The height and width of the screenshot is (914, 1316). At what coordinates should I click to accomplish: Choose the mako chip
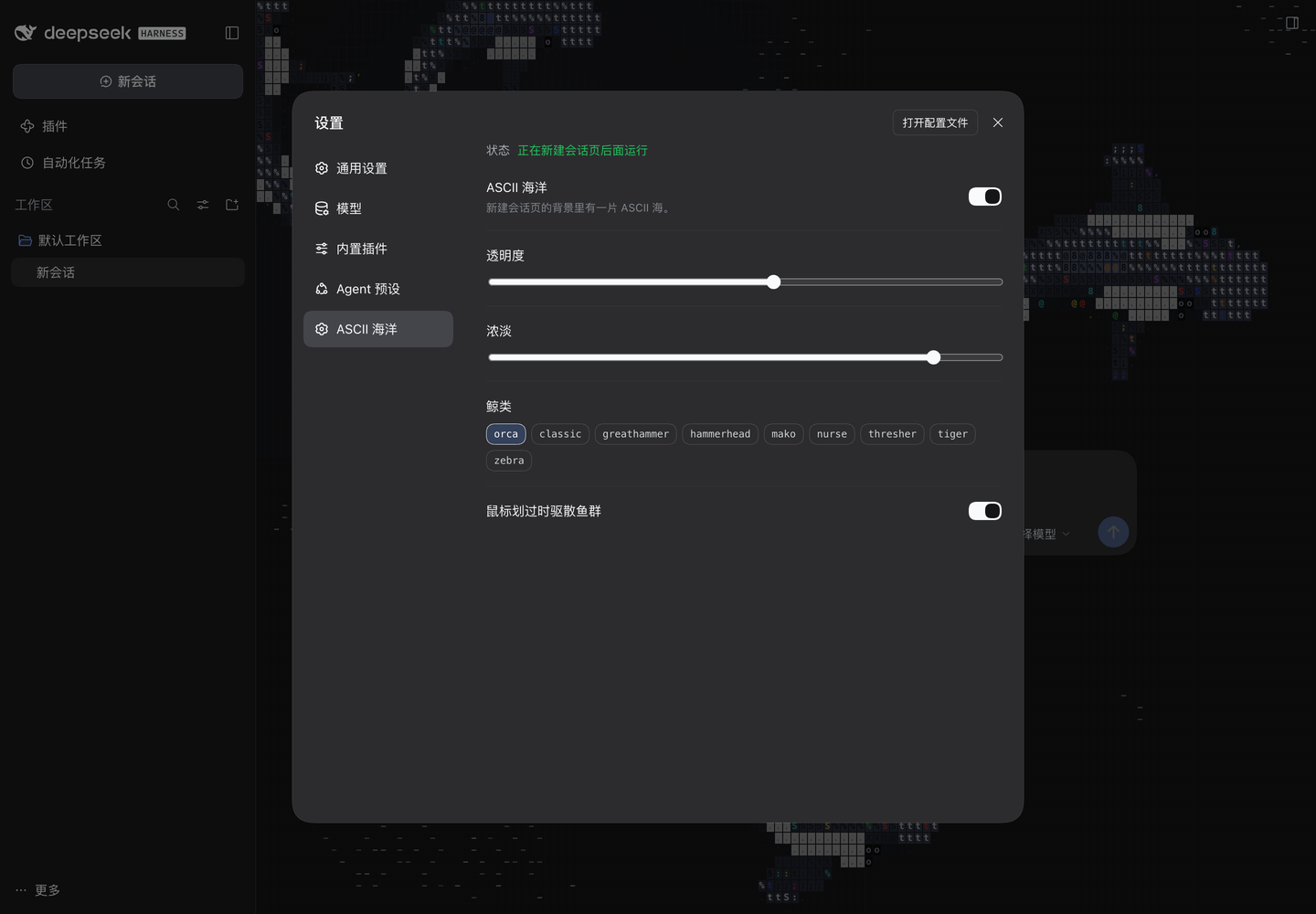783,434
